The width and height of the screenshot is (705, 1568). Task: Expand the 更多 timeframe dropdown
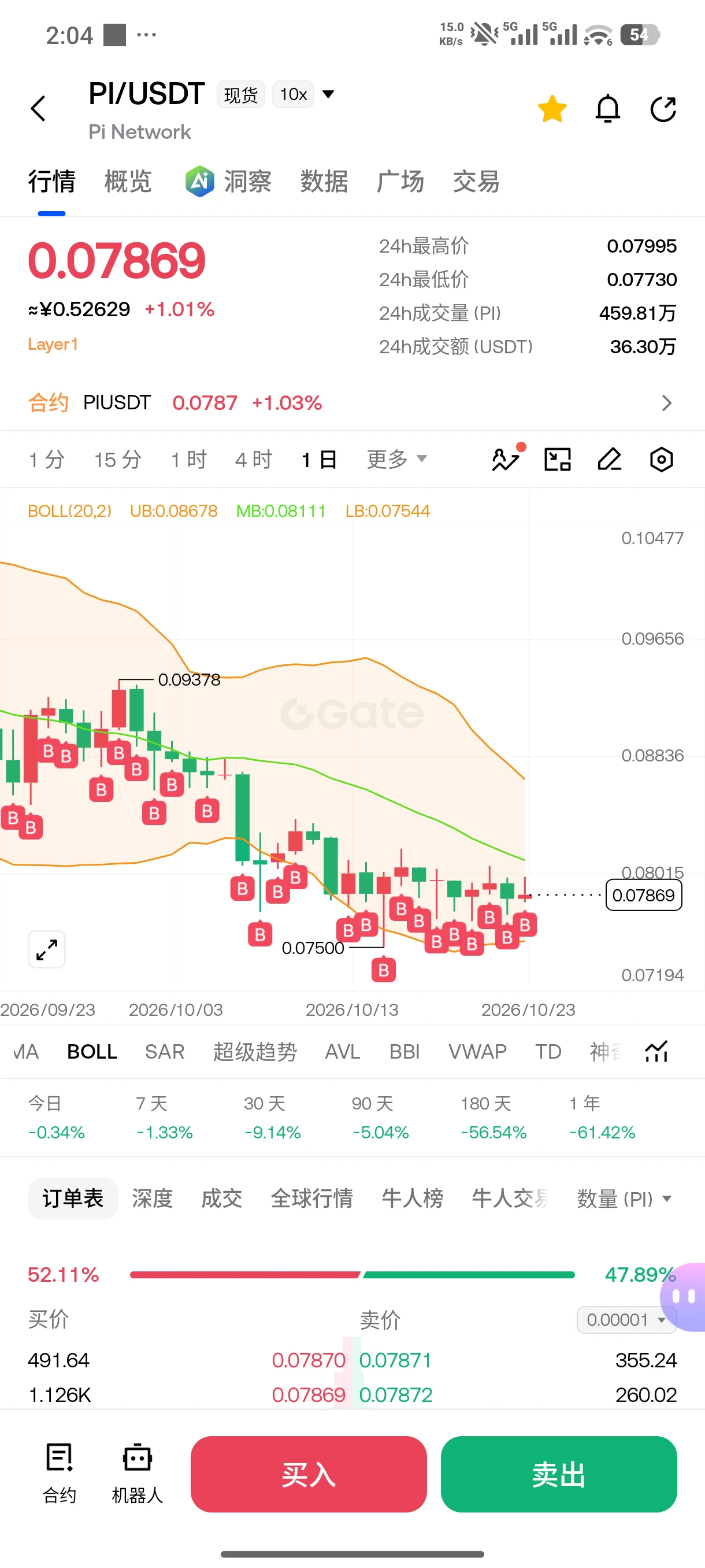pos(397,459)
